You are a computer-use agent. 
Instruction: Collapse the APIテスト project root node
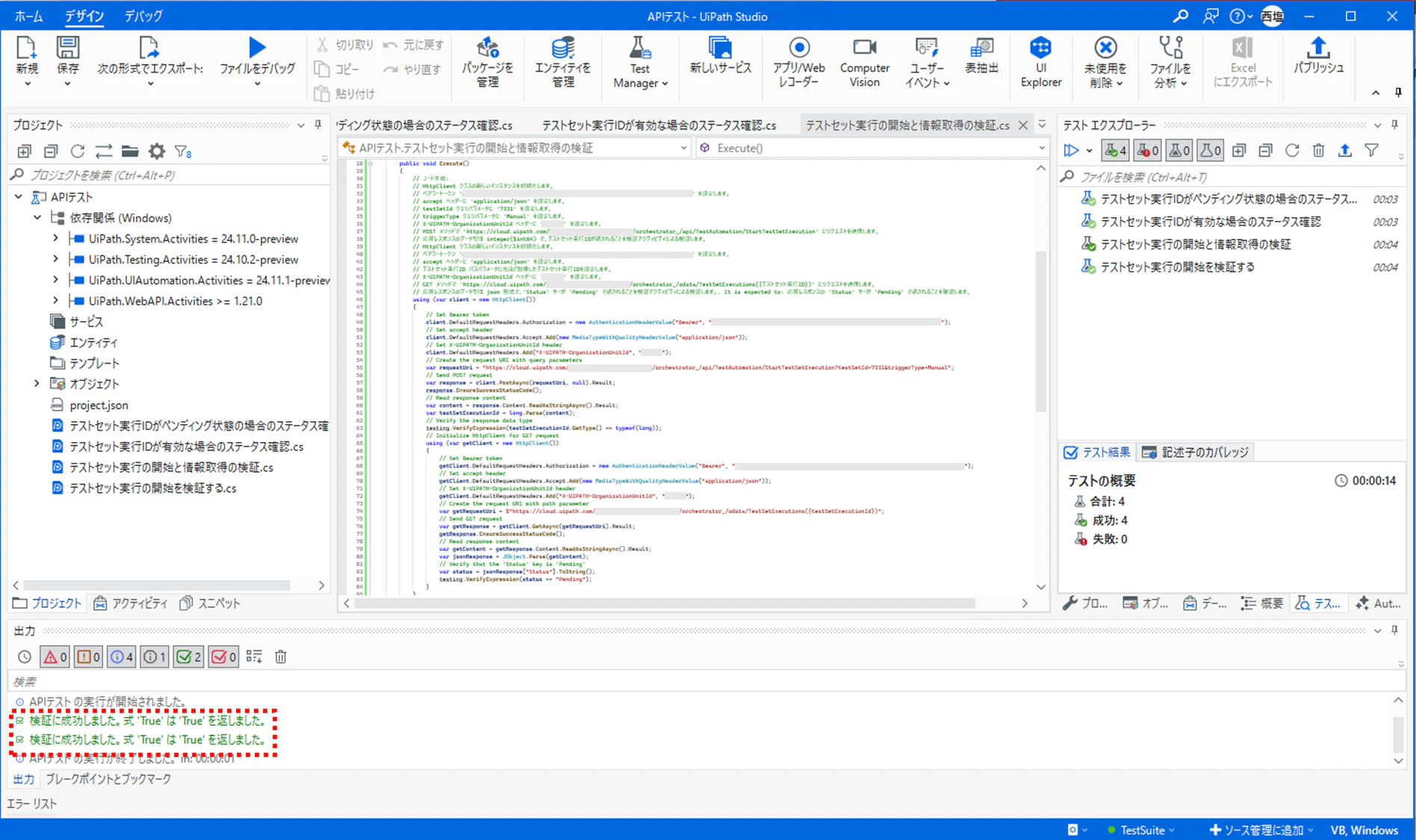point(19,197)
